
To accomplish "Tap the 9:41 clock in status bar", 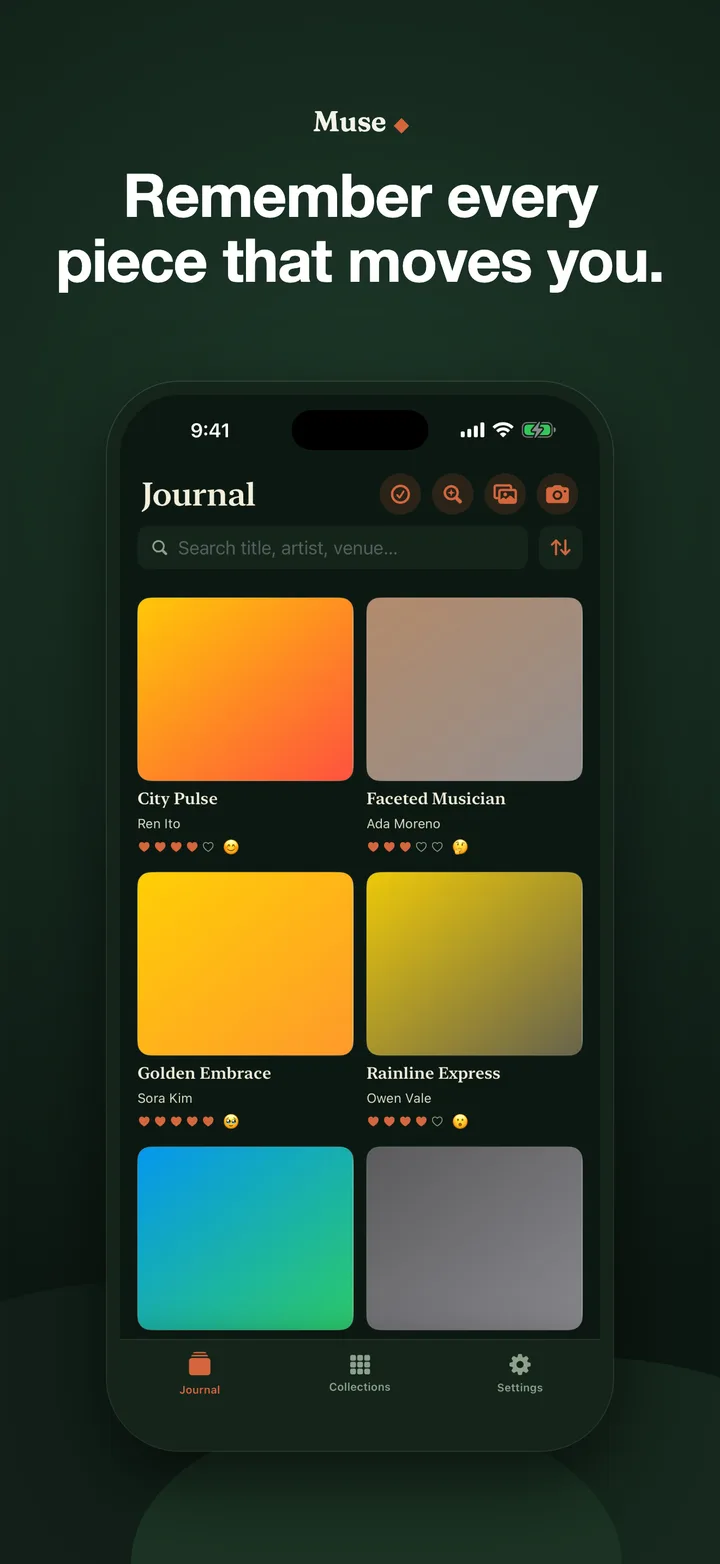I will 210,430.
